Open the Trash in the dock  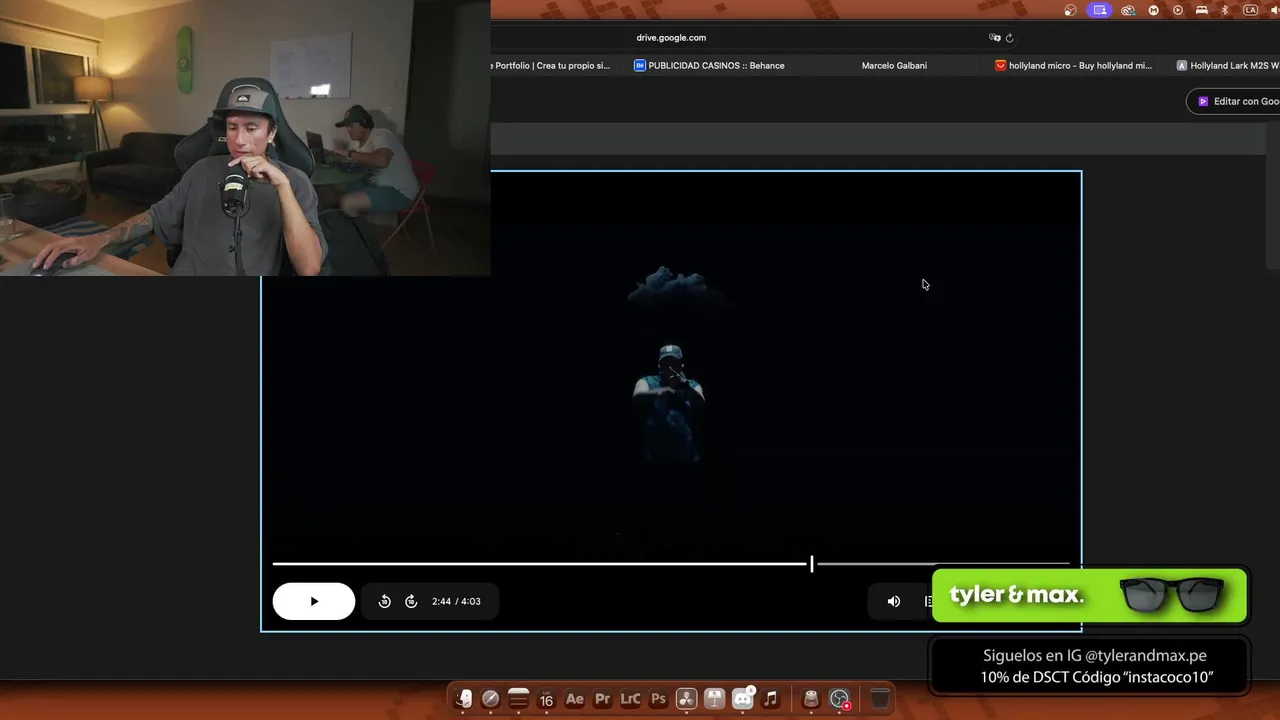(x=880, y=699)
